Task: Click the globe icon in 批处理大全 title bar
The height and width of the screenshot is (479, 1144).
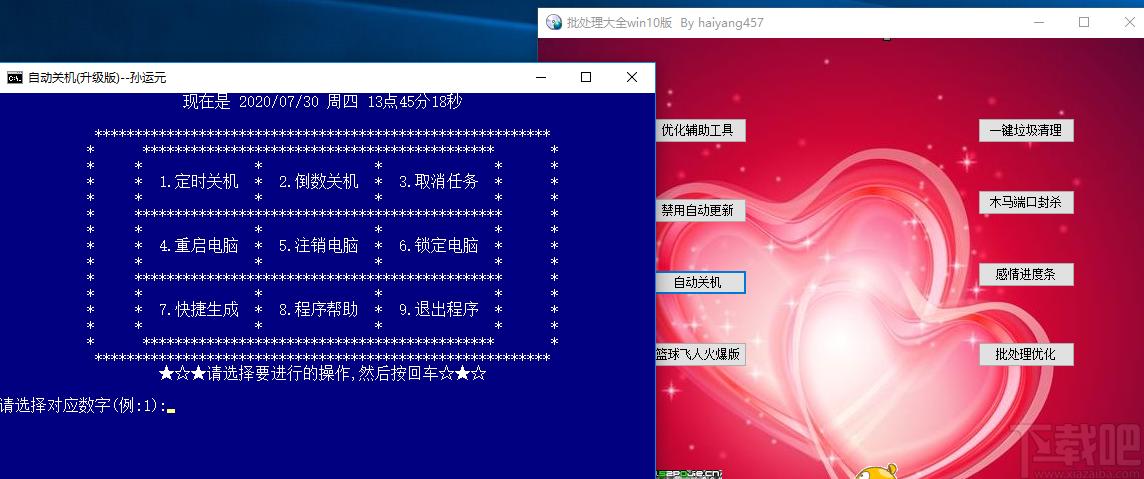Action: point(554,23)
